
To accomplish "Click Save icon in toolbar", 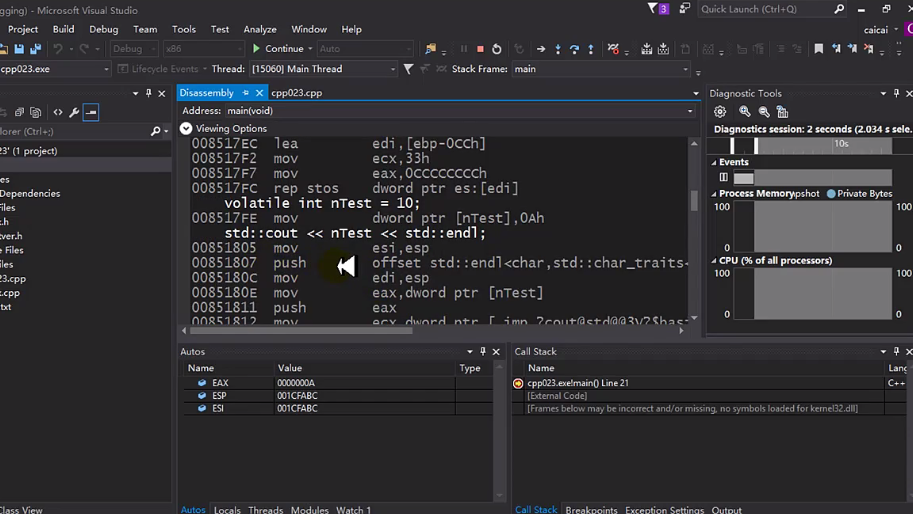I will (x=19, y=49).
